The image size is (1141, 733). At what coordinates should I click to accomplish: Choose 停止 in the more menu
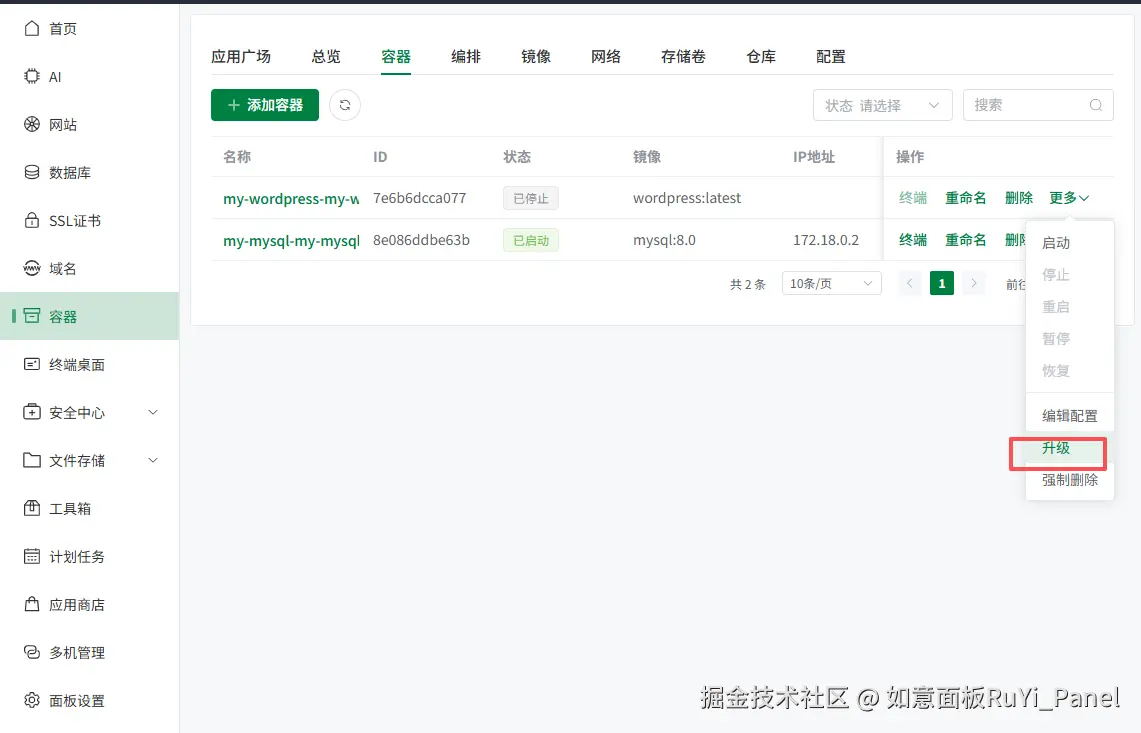(x=1070, y=275)
